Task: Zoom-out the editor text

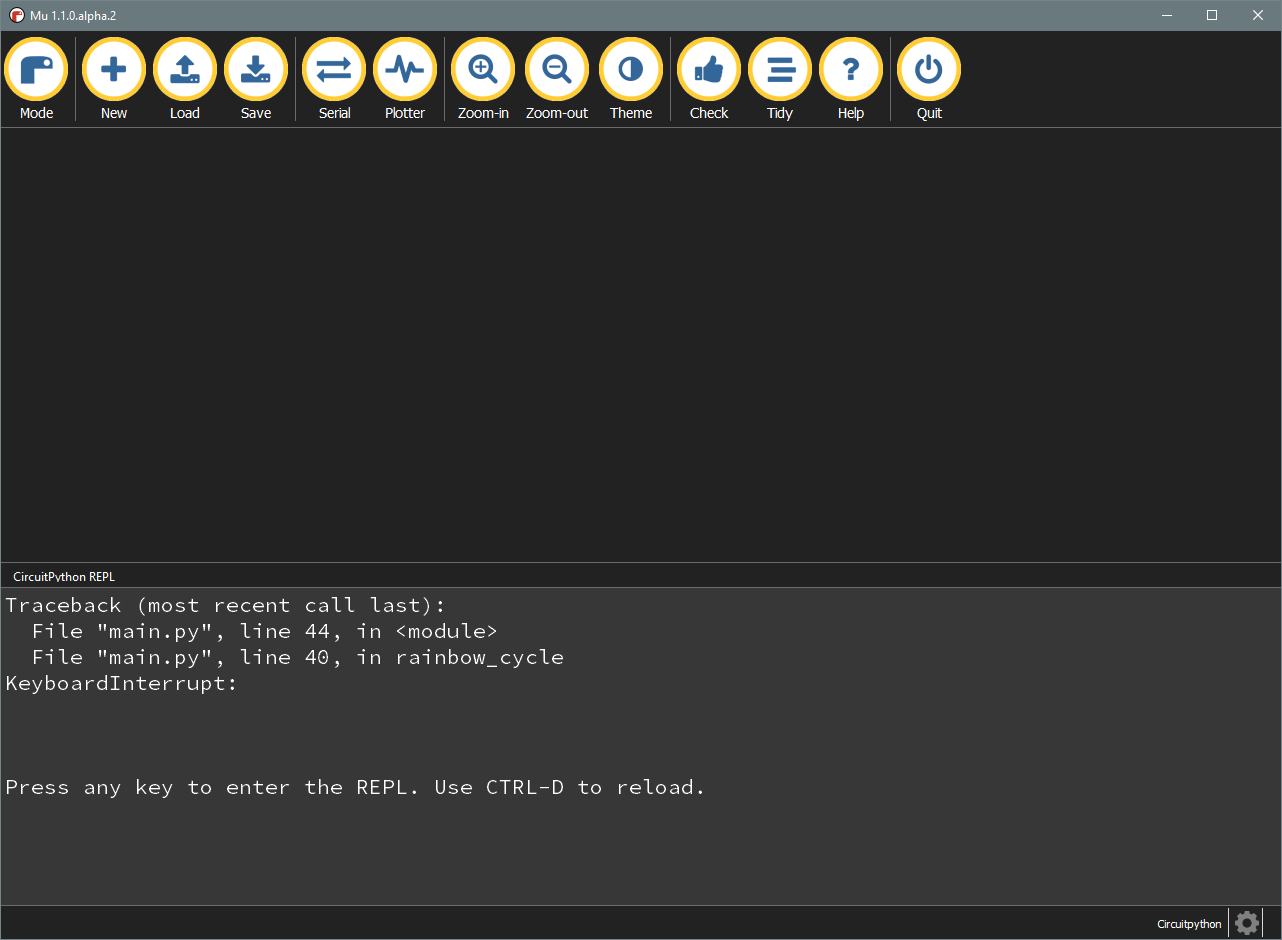Action: pos(557,79)
